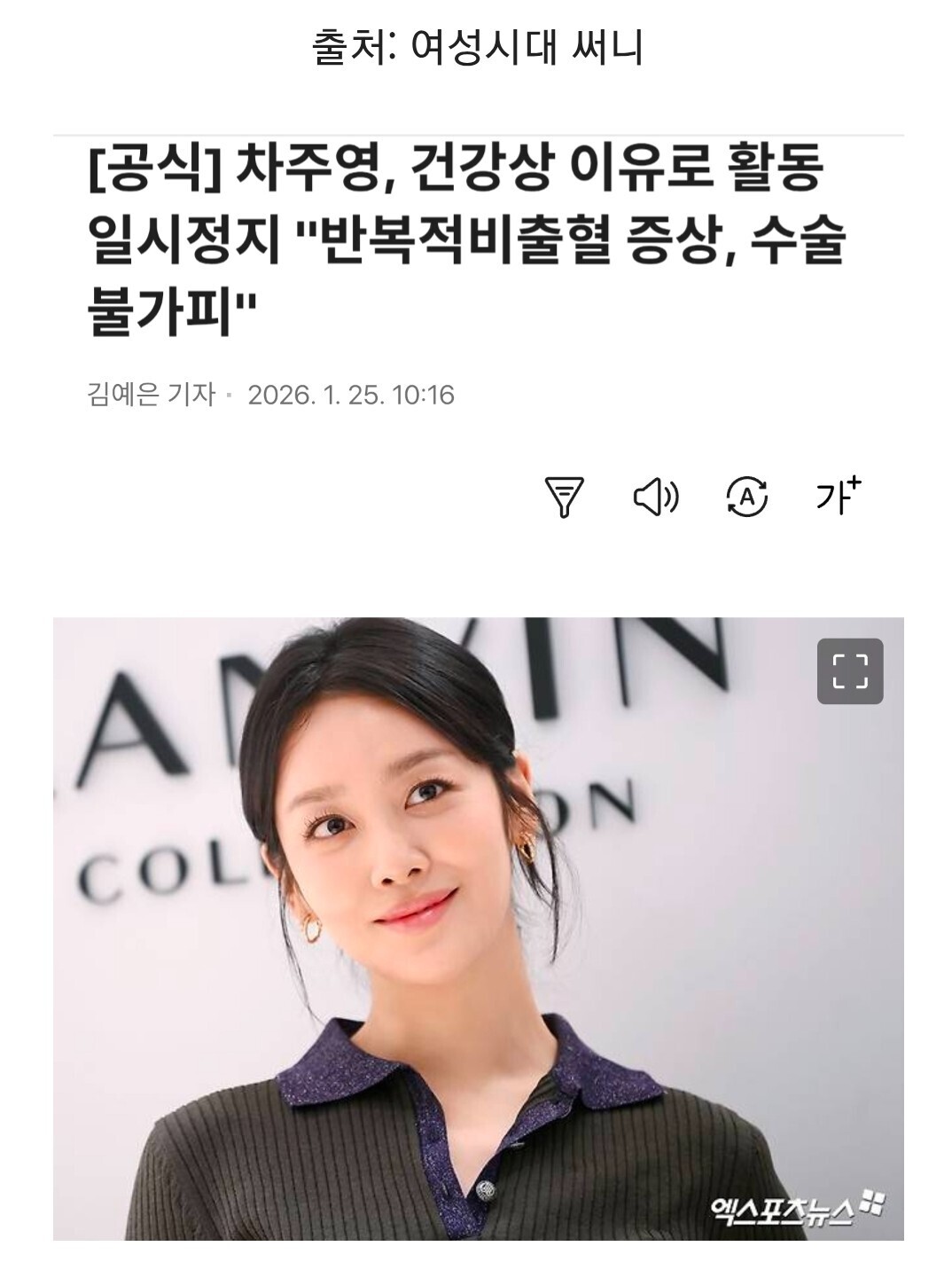Open the 가+ font size control
Viewport: 952px width, 1262px height.
pyautogui.click(x=839, y=496)
